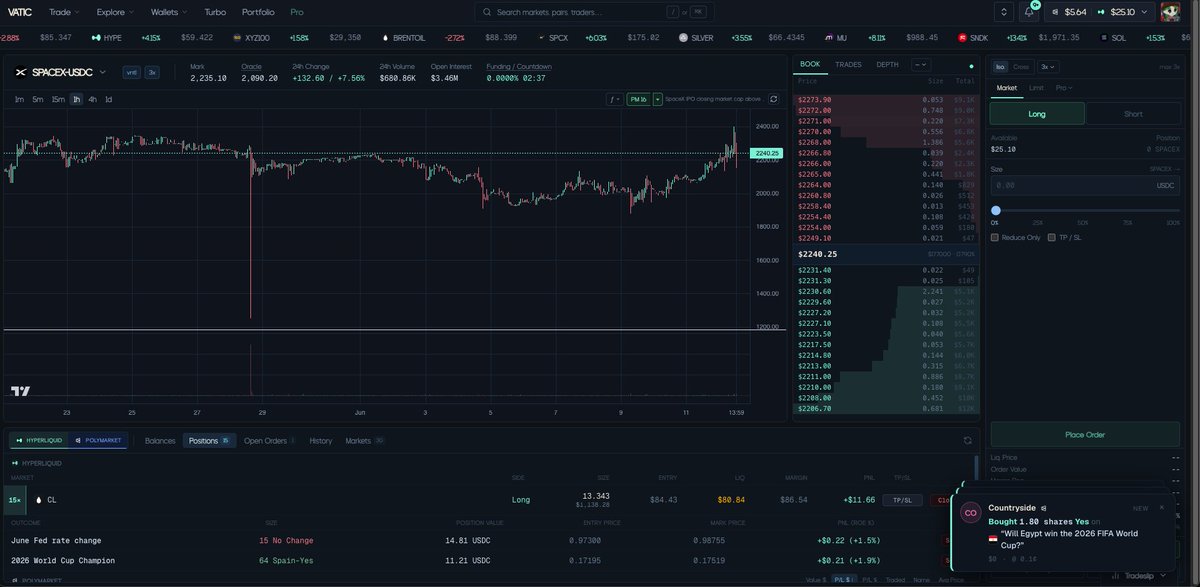The width and height of the screenshot is (1200, 587).
Task: Refresh the chart with the reload icon
Action: click(772, 99)
